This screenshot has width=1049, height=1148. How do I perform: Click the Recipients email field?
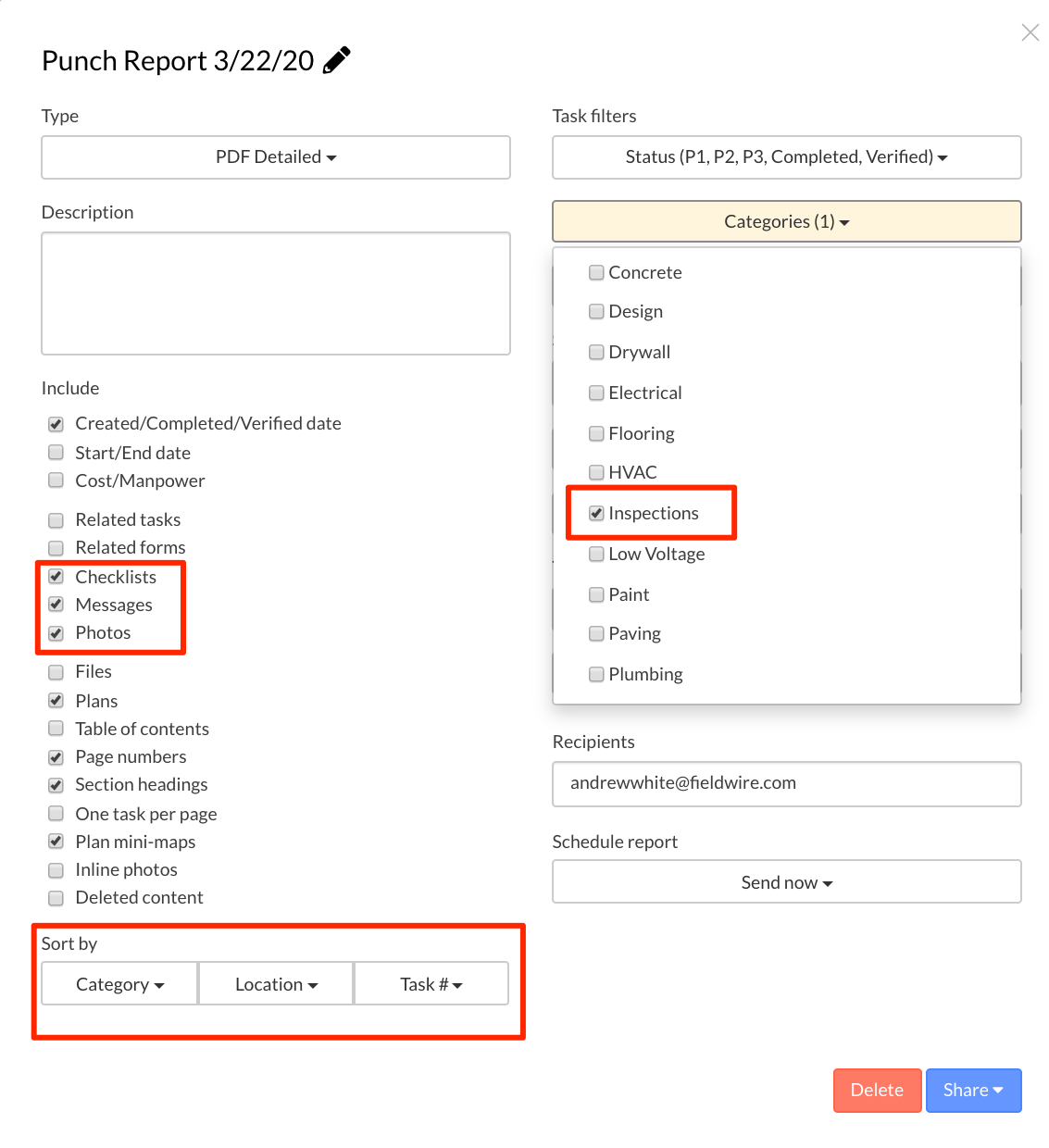[x=787, y=784]
